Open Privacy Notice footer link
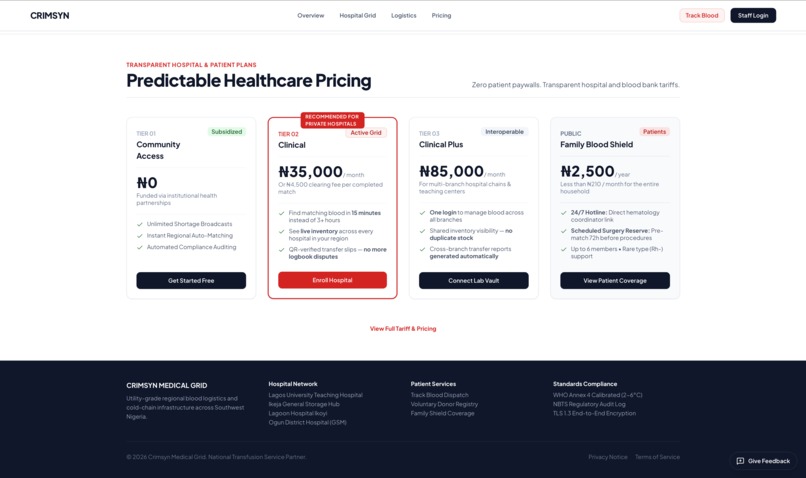806x478 pixels. click(608, 457)
